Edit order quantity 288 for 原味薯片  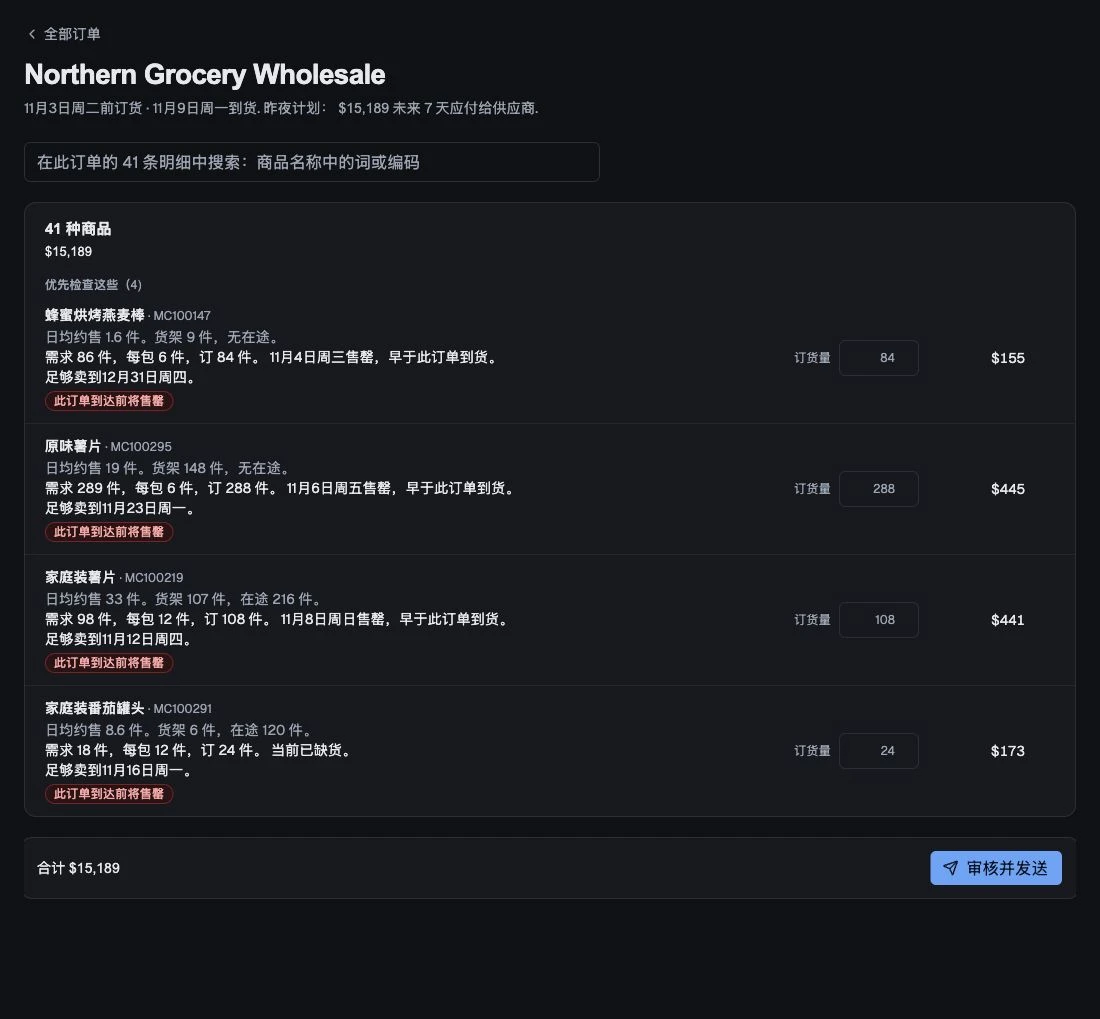click(x=878, y=489)
